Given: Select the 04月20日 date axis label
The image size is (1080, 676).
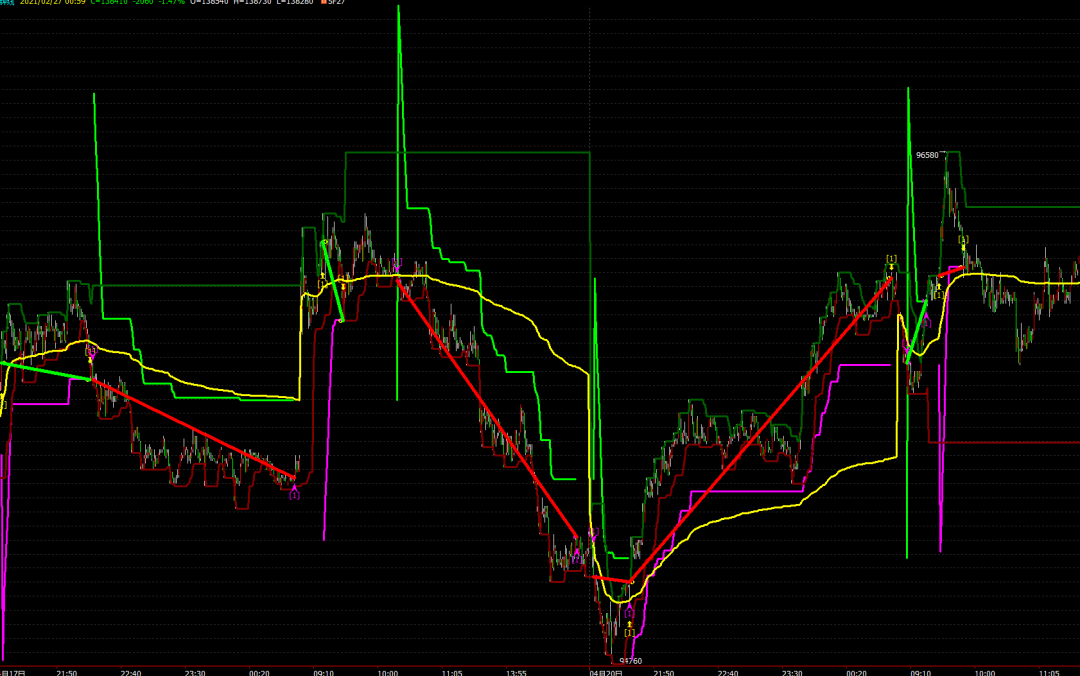Looking at the screenshot, I should [606, 673].
